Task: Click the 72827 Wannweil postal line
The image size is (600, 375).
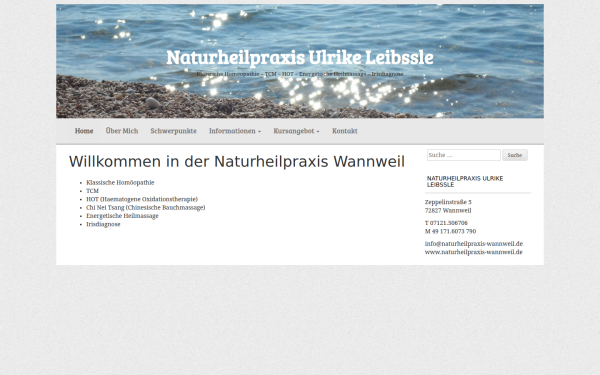Action: coord(448,210)
